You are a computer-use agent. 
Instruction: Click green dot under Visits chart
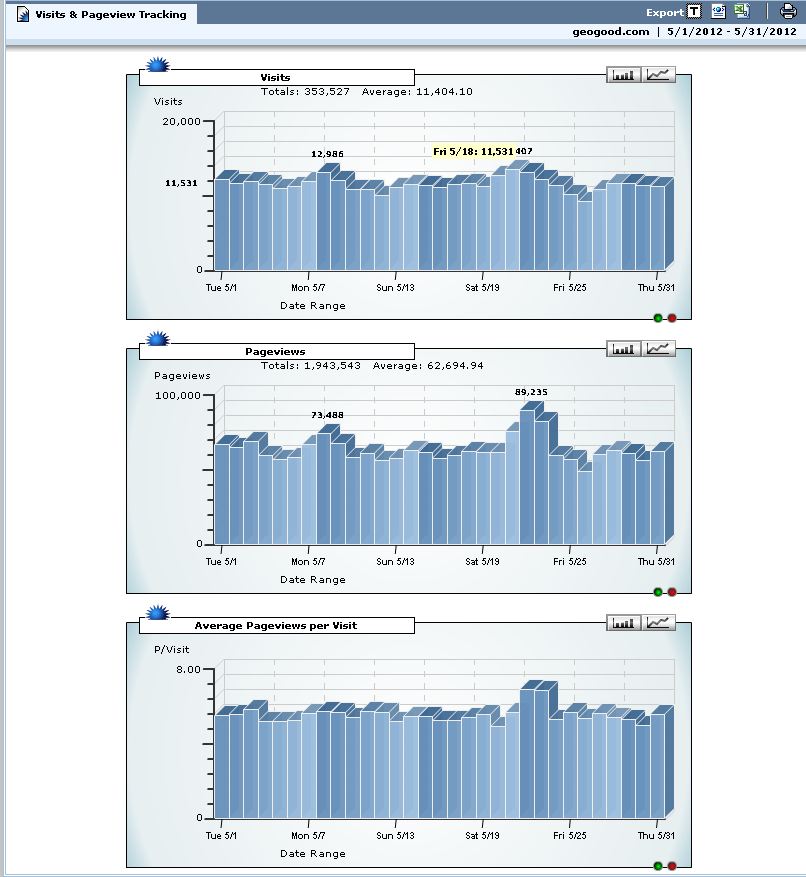pyautogui.click(x=658, y=318)
